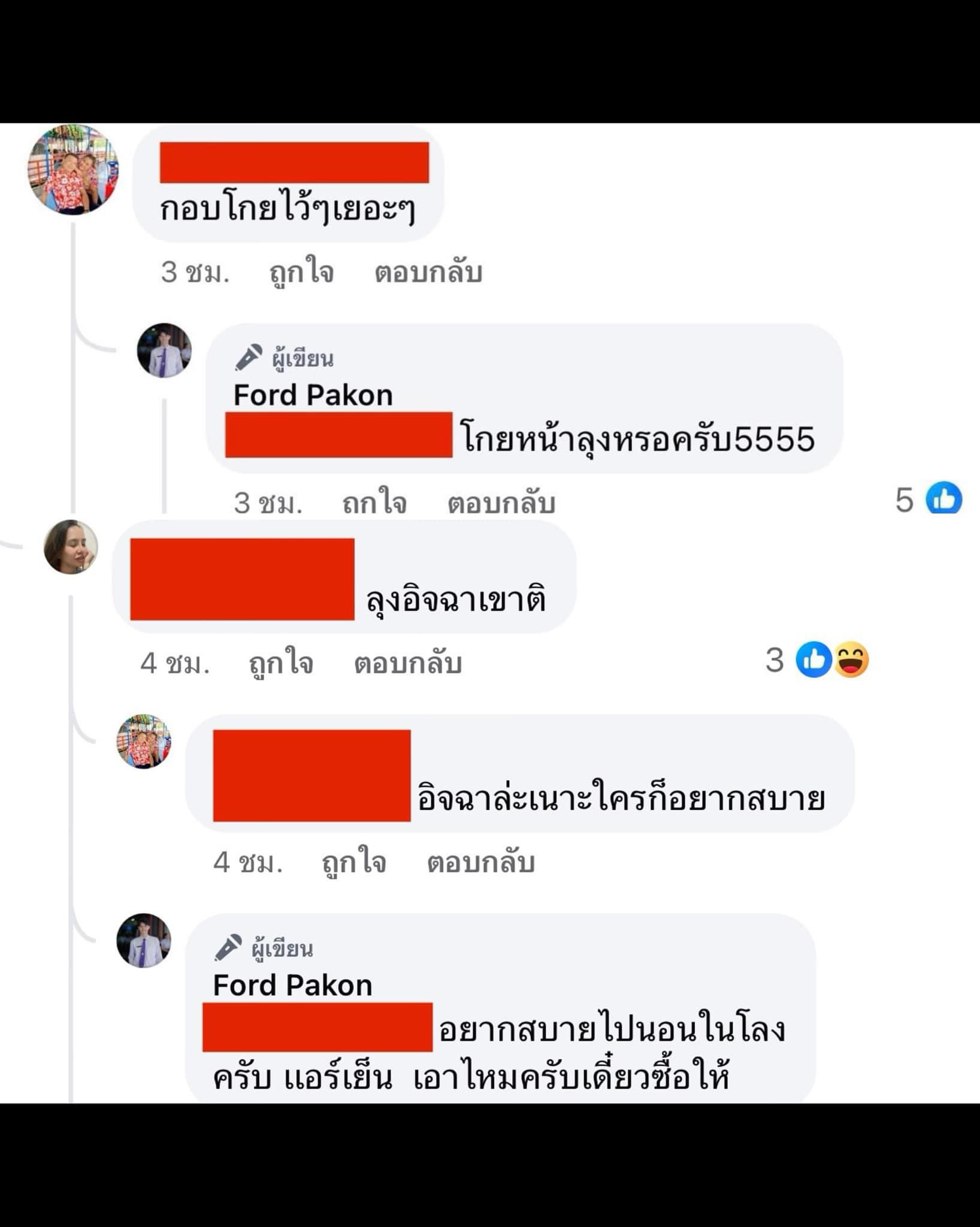Click the laughing haha reaction emoji
Viewport: 980px width, 1227px height.
tap(851, 660)
